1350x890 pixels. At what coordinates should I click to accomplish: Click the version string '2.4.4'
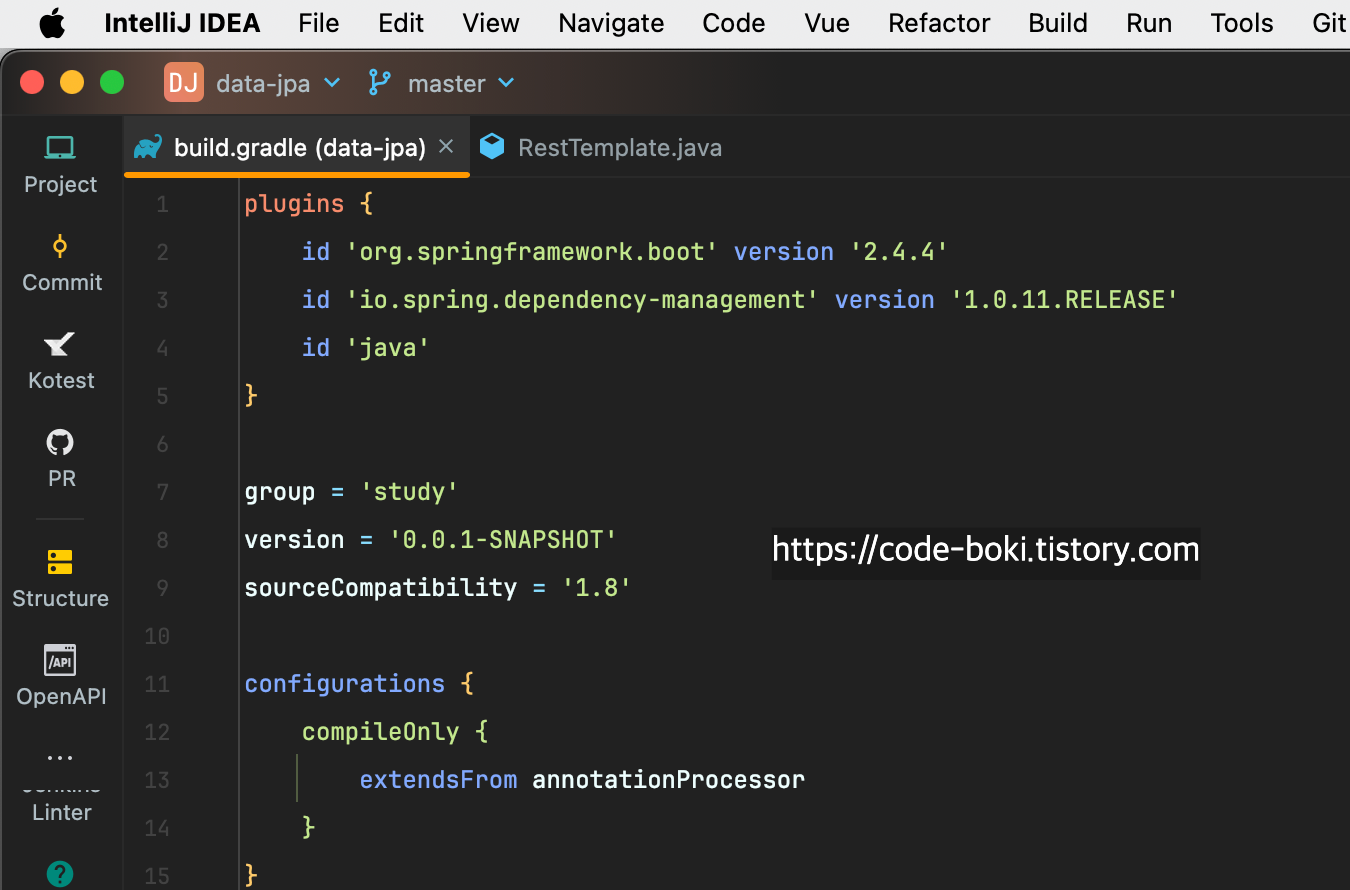[x=899, y=252]
